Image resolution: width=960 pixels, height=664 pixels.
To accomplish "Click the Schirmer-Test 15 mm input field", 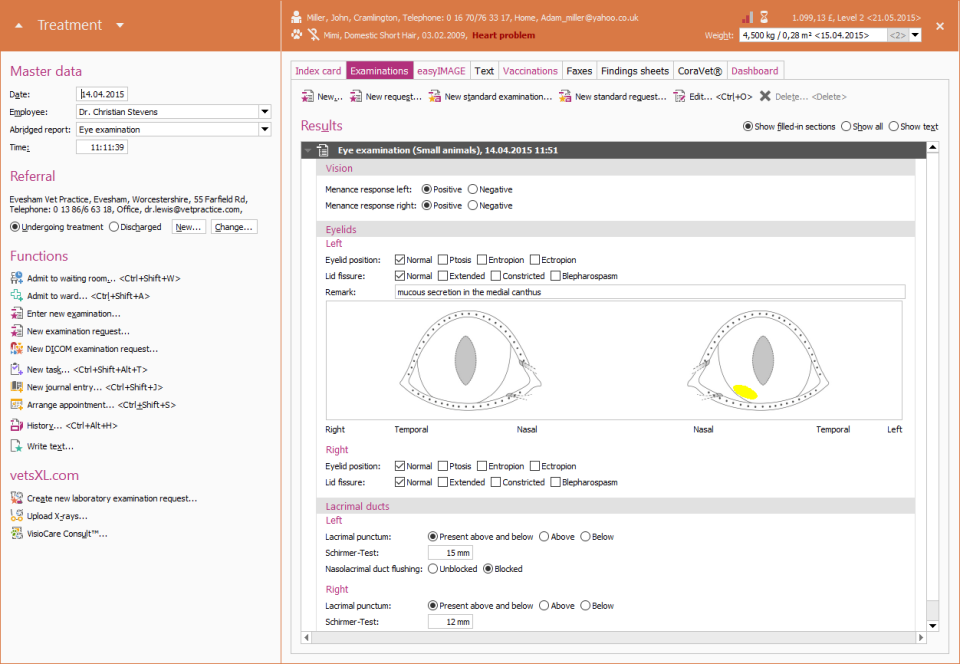I will (450, 552).
